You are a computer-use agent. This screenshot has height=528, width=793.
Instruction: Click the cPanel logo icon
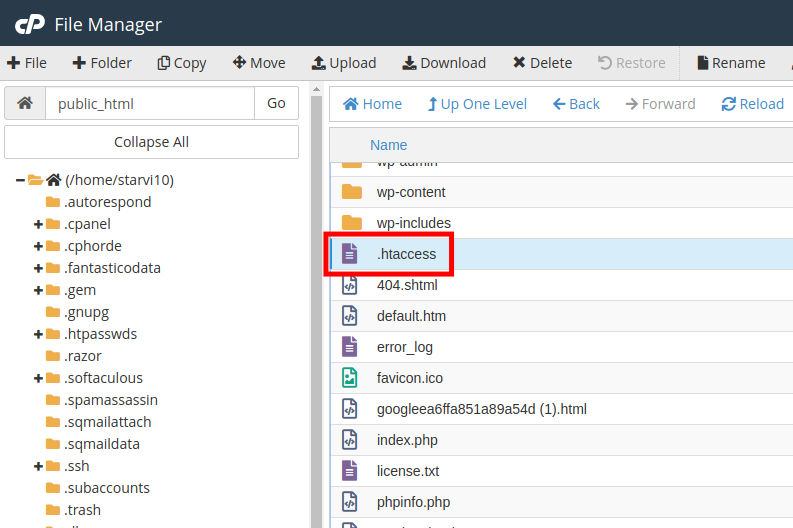point(30,24)
